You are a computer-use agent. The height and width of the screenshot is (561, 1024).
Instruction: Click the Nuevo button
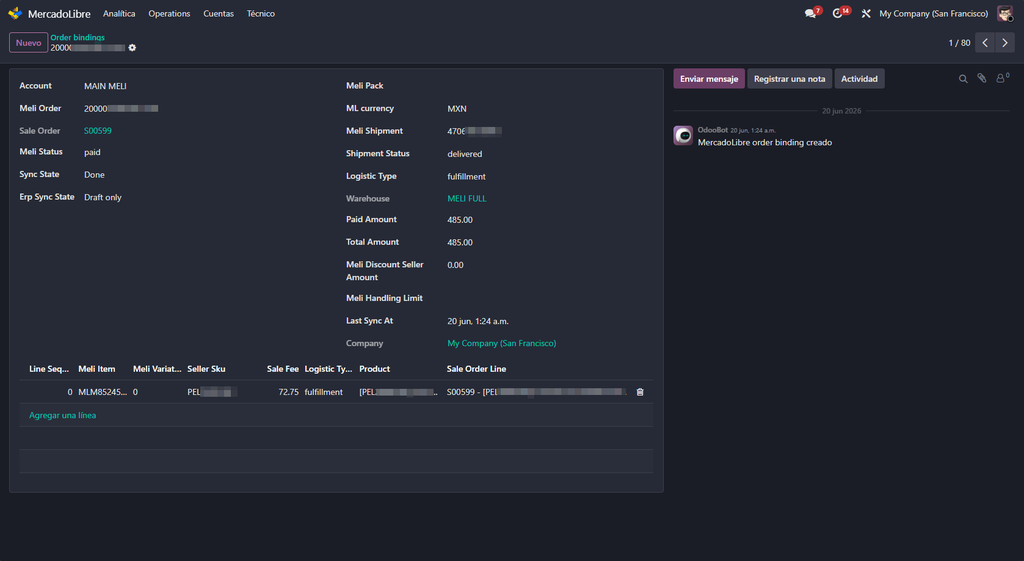[x=28, y=42]
